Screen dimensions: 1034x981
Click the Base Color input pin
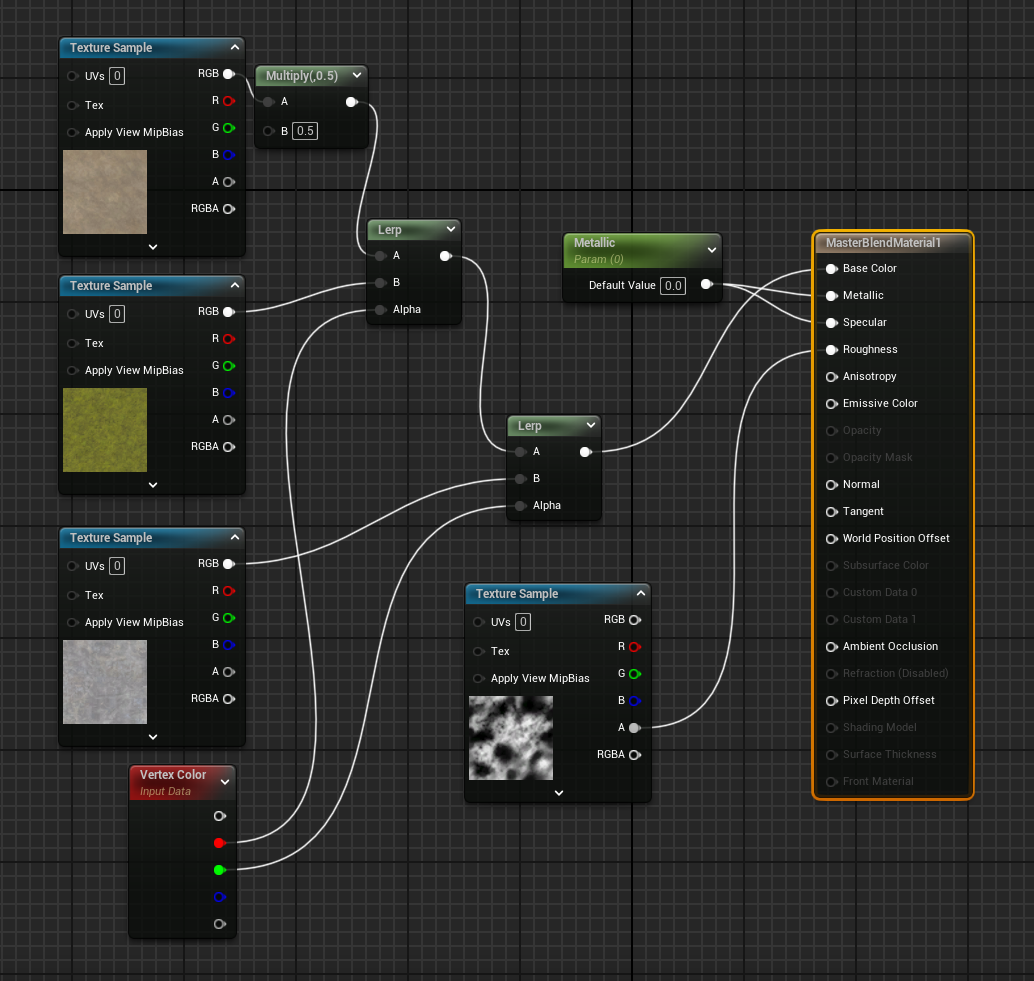[831, 269]
